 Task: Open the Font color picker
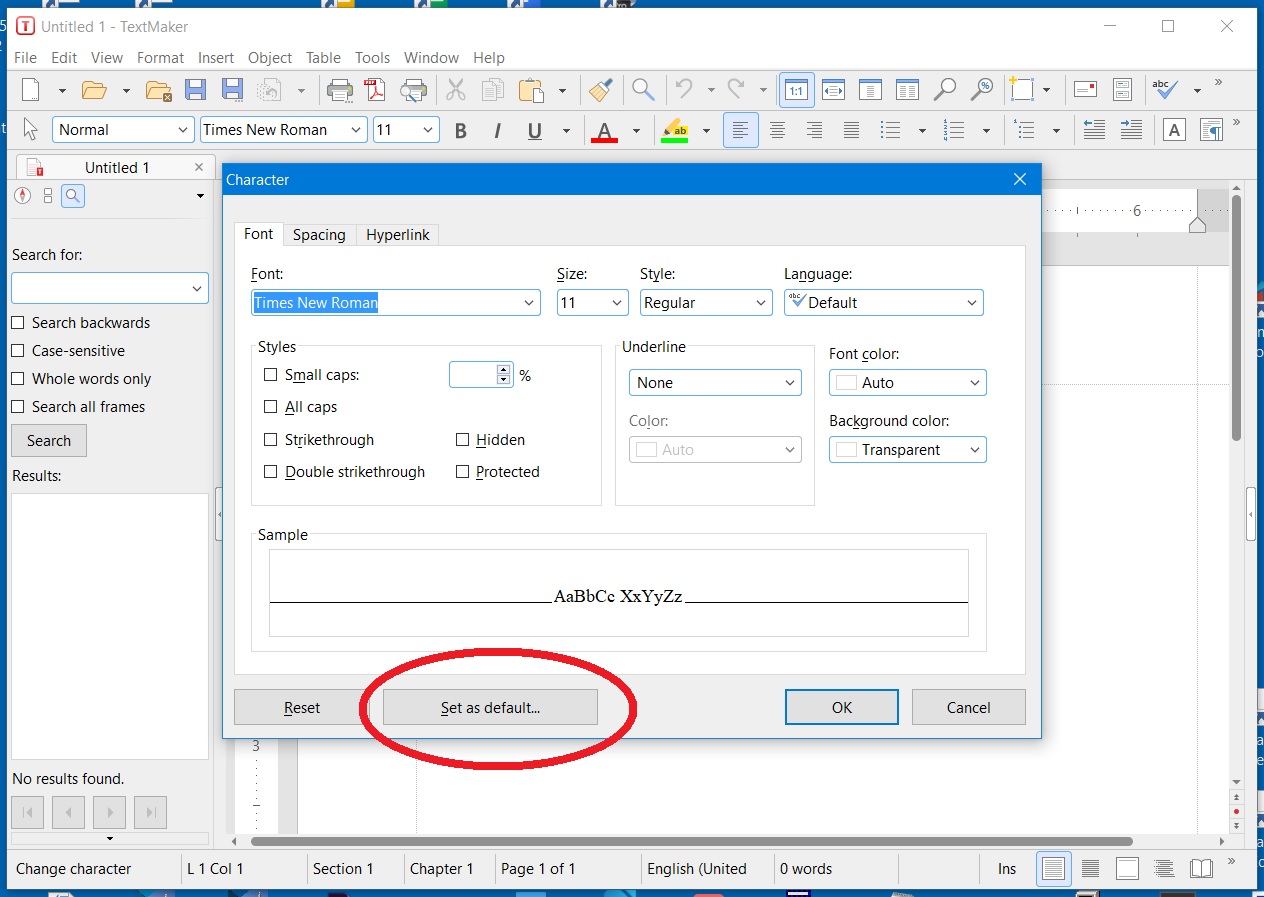pos(907,383)
